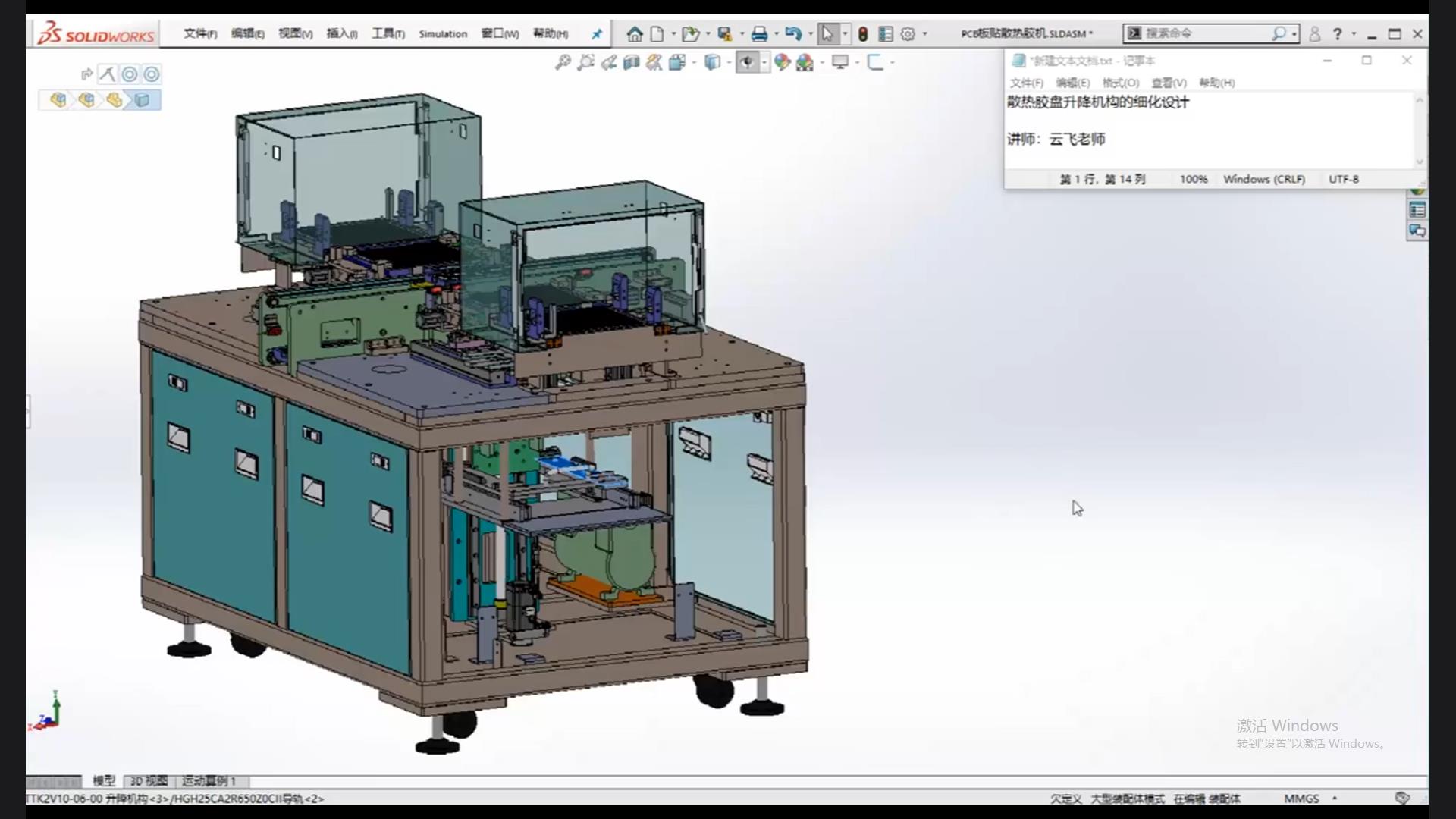Open SolidWorks 编辑(E) menu

pyautogui.click(x=248, y=34)
